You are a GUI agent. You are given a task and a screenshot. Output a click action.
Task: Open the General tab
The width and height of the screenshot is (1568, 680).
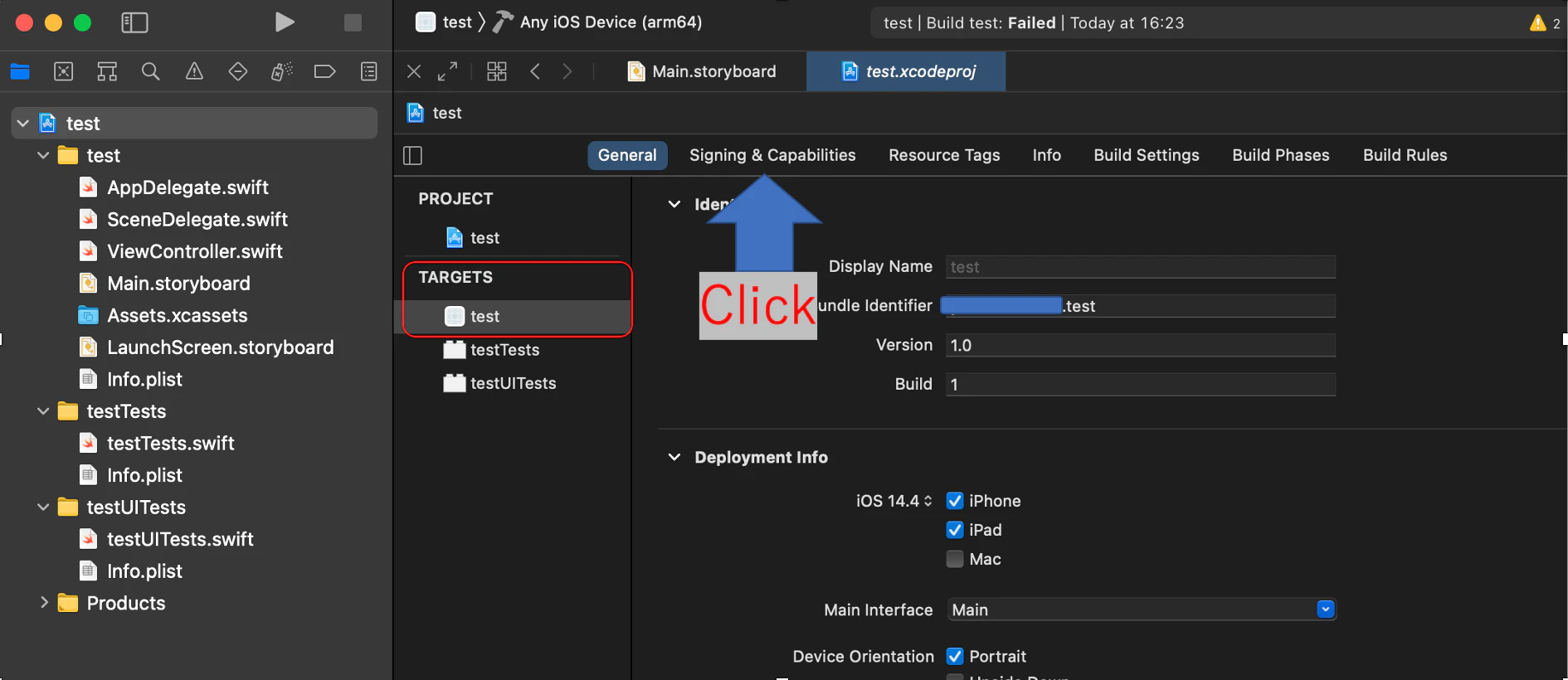[x=627, y=155]
